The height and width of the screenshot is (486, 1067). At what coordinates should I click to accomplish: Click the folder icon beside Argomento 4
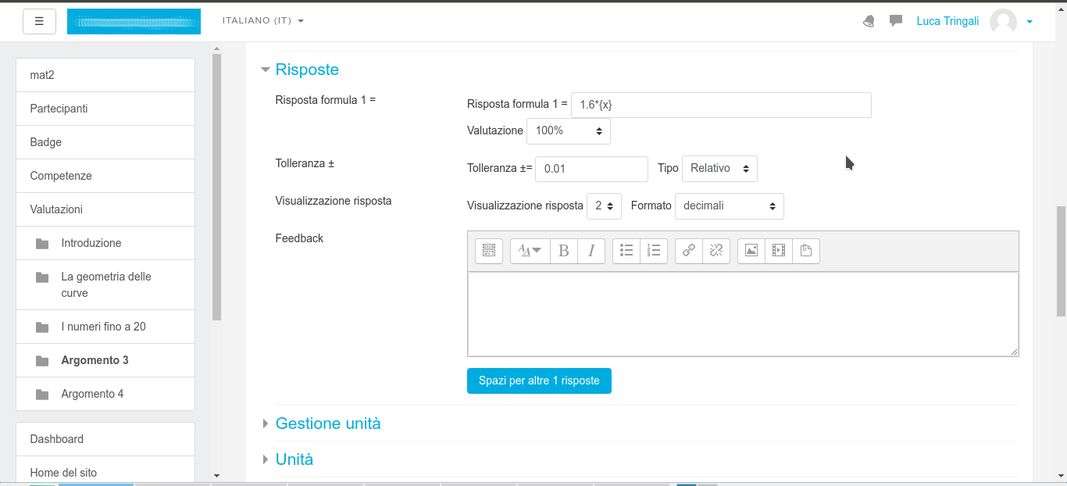tap(42, 394)
